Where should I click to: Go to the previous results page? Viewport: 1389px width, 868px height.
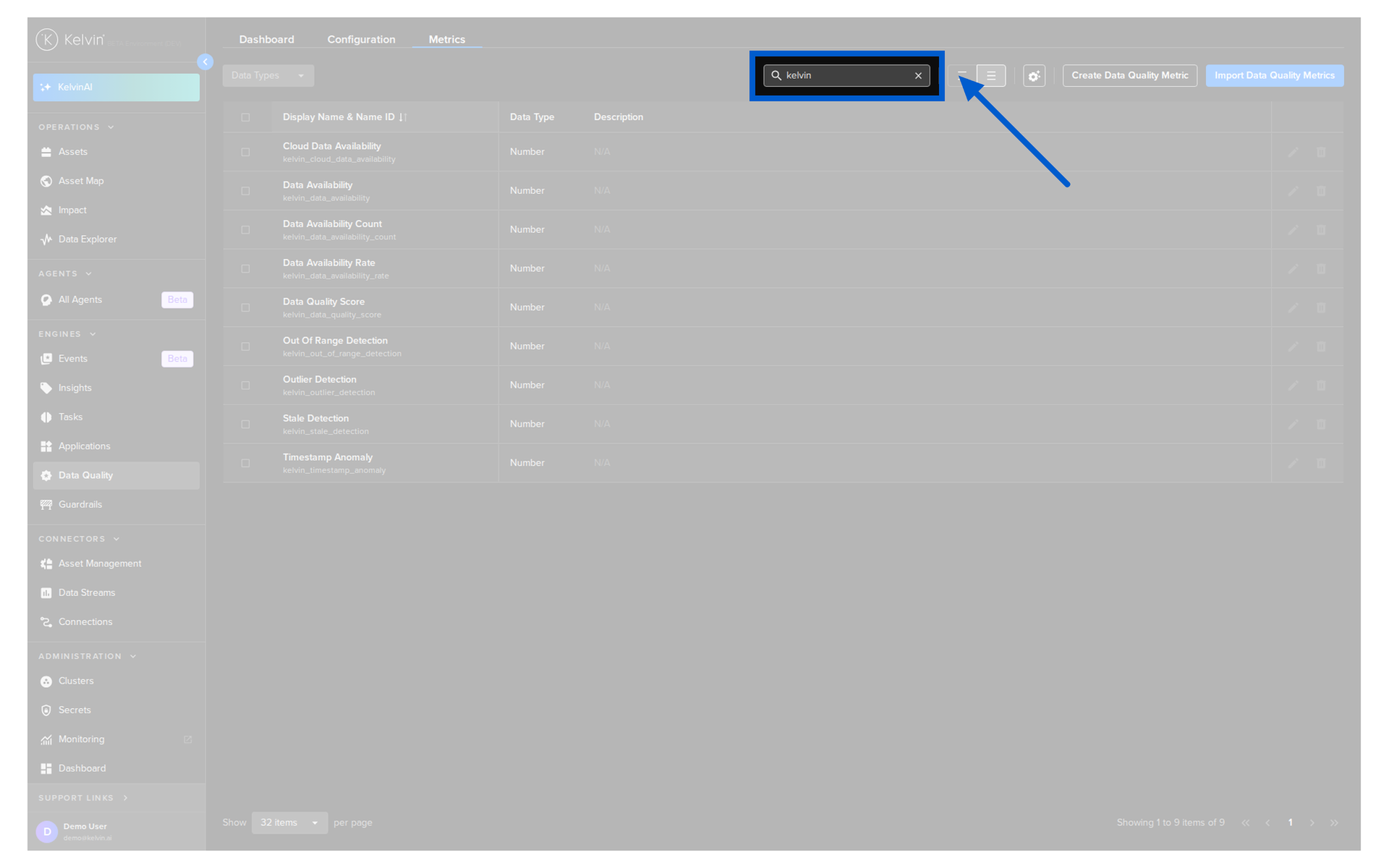click(x=1267, y=823)
